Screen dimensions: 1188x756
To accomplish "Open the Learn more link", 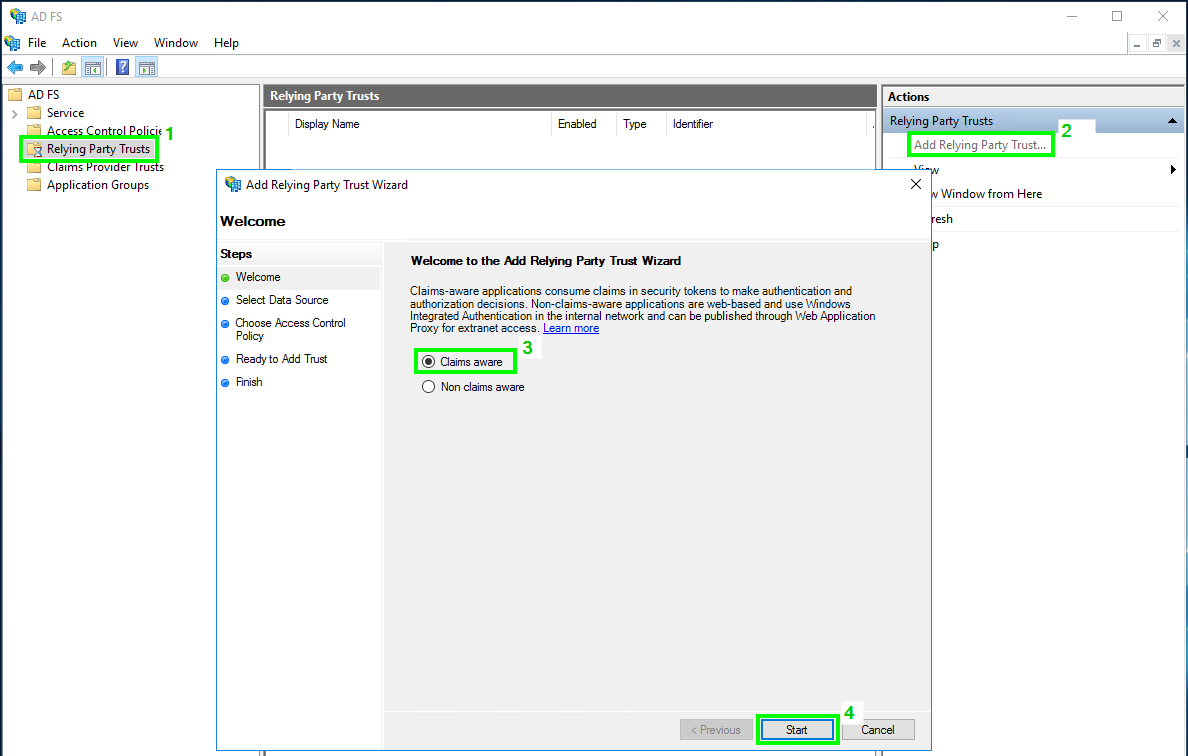I will [x=571, y=329].
